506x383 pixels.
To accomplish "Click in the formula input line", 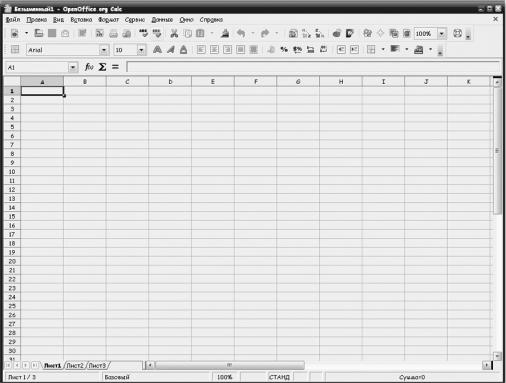I will click(313, 67).
